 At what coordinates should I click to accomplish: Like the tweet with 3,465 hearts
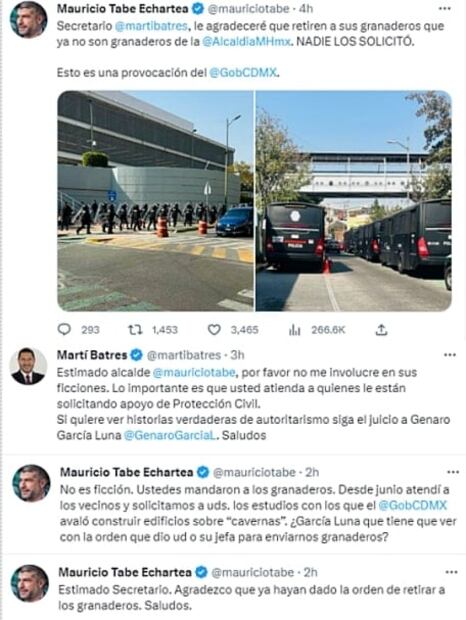(214, 330)
